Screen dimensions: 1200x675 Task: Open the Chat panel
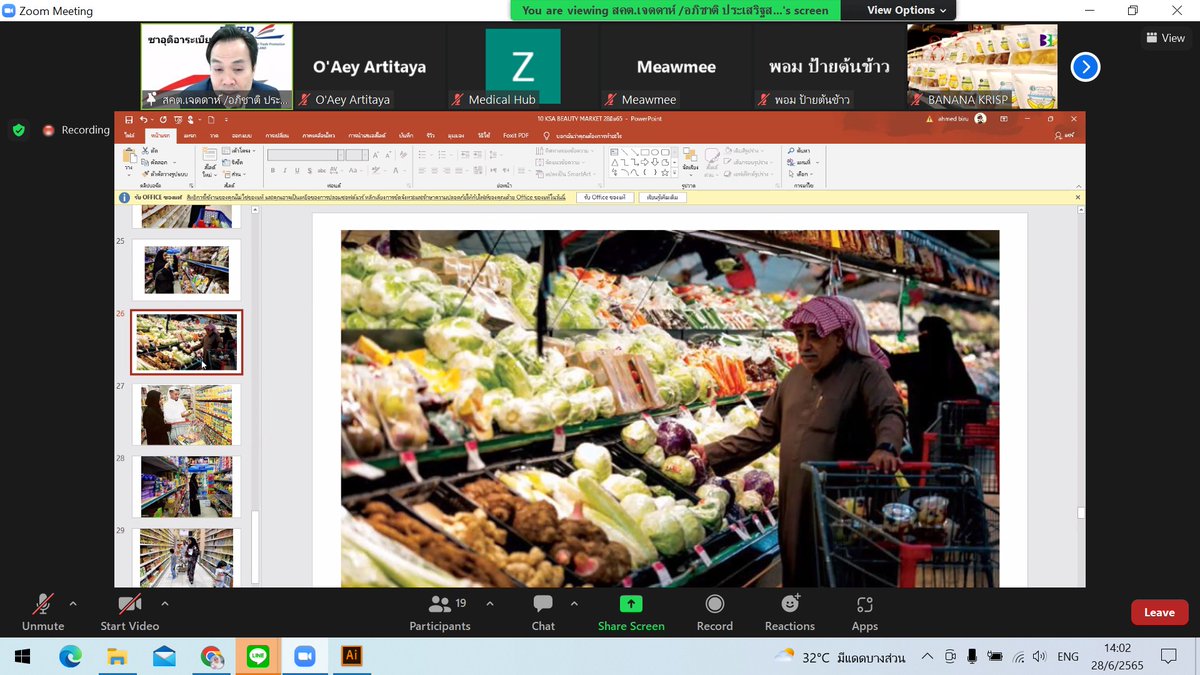pos(543,612)
